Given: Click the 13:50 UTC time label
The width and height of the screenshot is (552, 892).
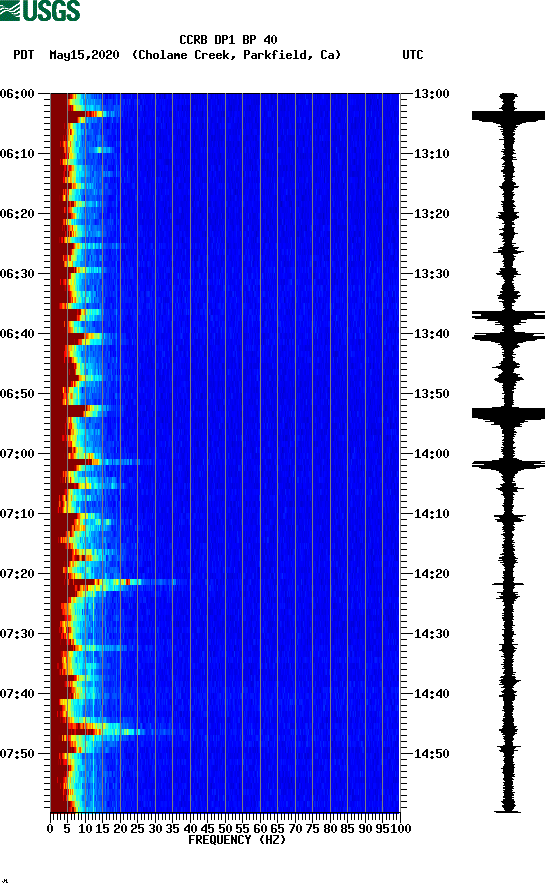Looking at the screenshot, I should pyautogui.click(x=431, y=394).
